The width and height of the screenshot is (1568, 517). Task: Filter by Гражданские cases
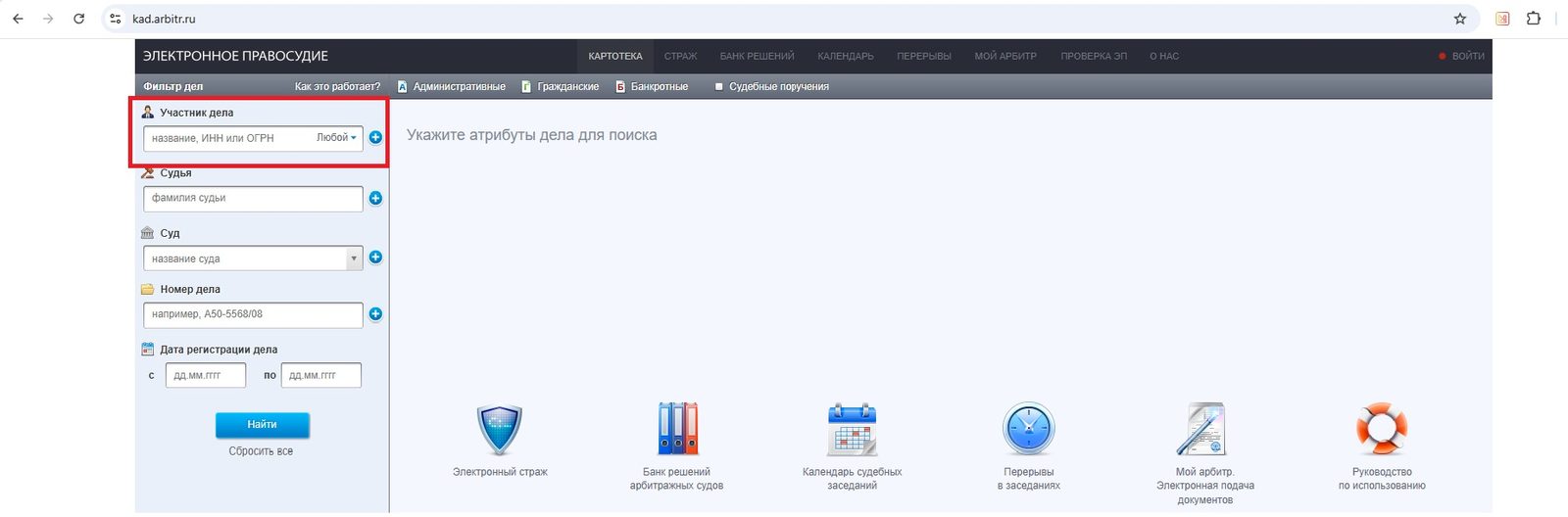pyautogui.click(x=561, y=87)
